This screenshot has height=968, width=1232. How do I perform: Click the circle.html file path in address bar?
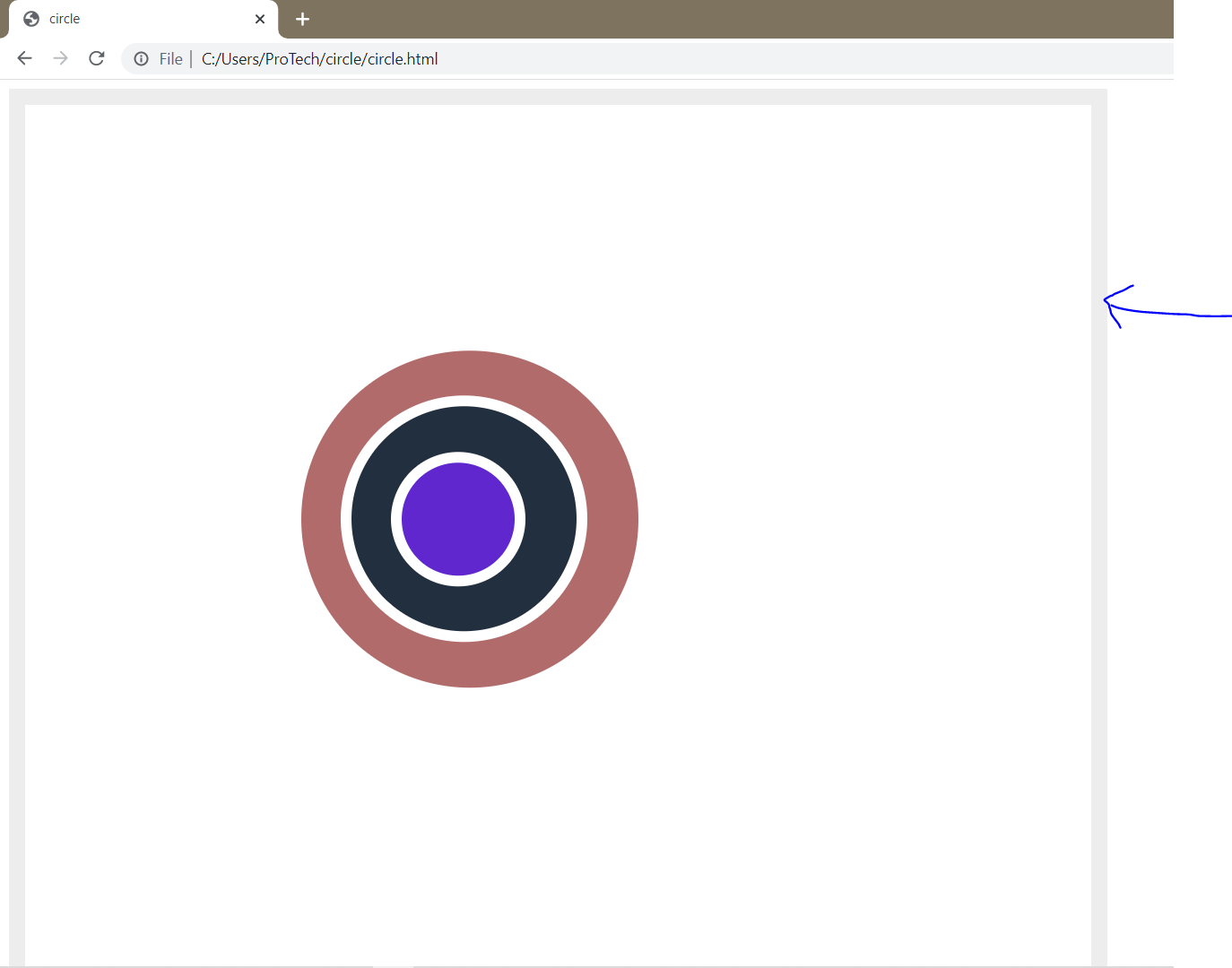coord(319,58)
